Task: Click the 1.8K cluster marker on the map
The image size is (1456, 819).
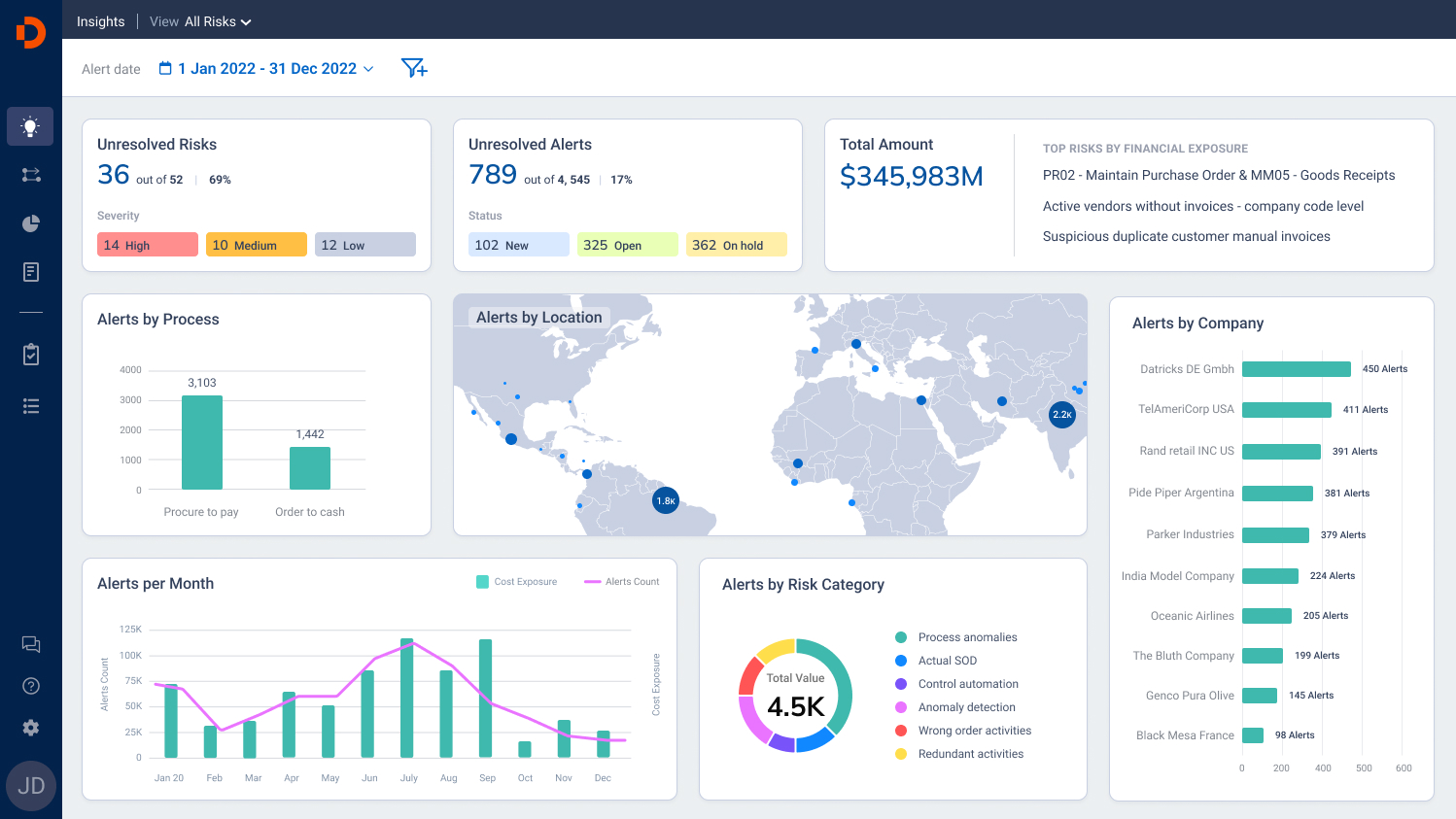Action: 666,501
